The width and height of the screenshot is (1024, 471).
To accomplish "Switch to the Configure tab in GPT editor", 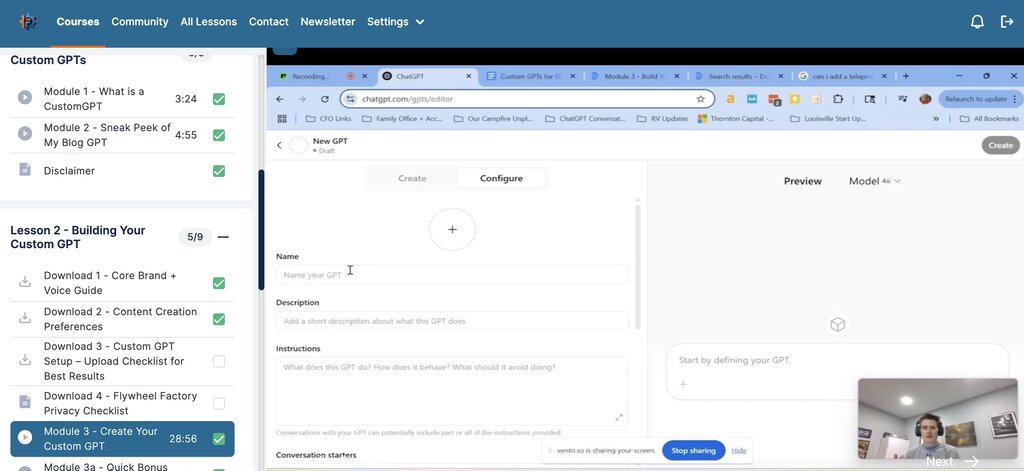I will point(501,178).
